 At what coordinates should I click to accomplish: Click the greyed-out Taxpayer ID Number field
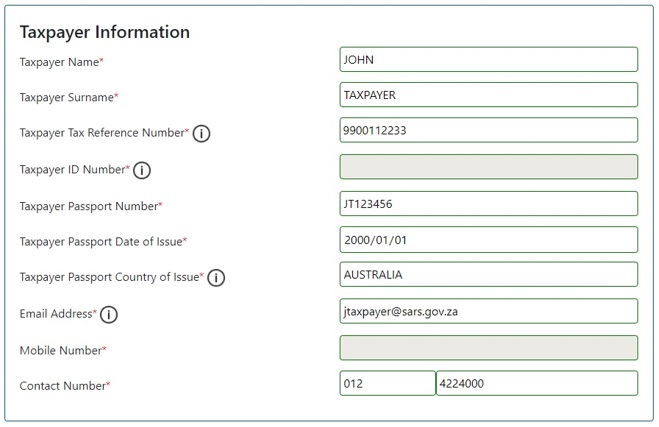click(x=488, y=167)
